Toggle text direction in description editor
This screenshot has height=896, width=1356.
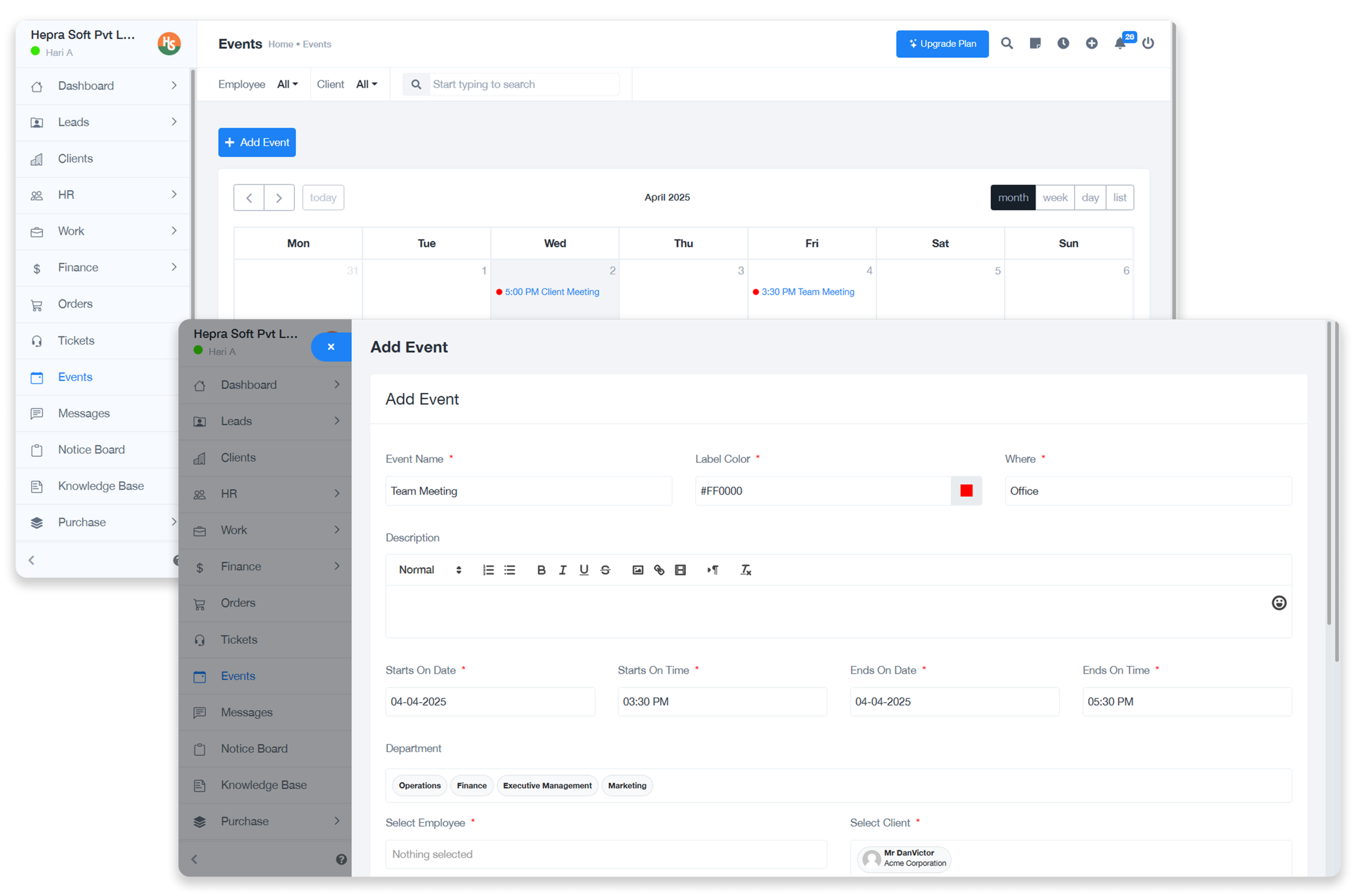point(712,570)
